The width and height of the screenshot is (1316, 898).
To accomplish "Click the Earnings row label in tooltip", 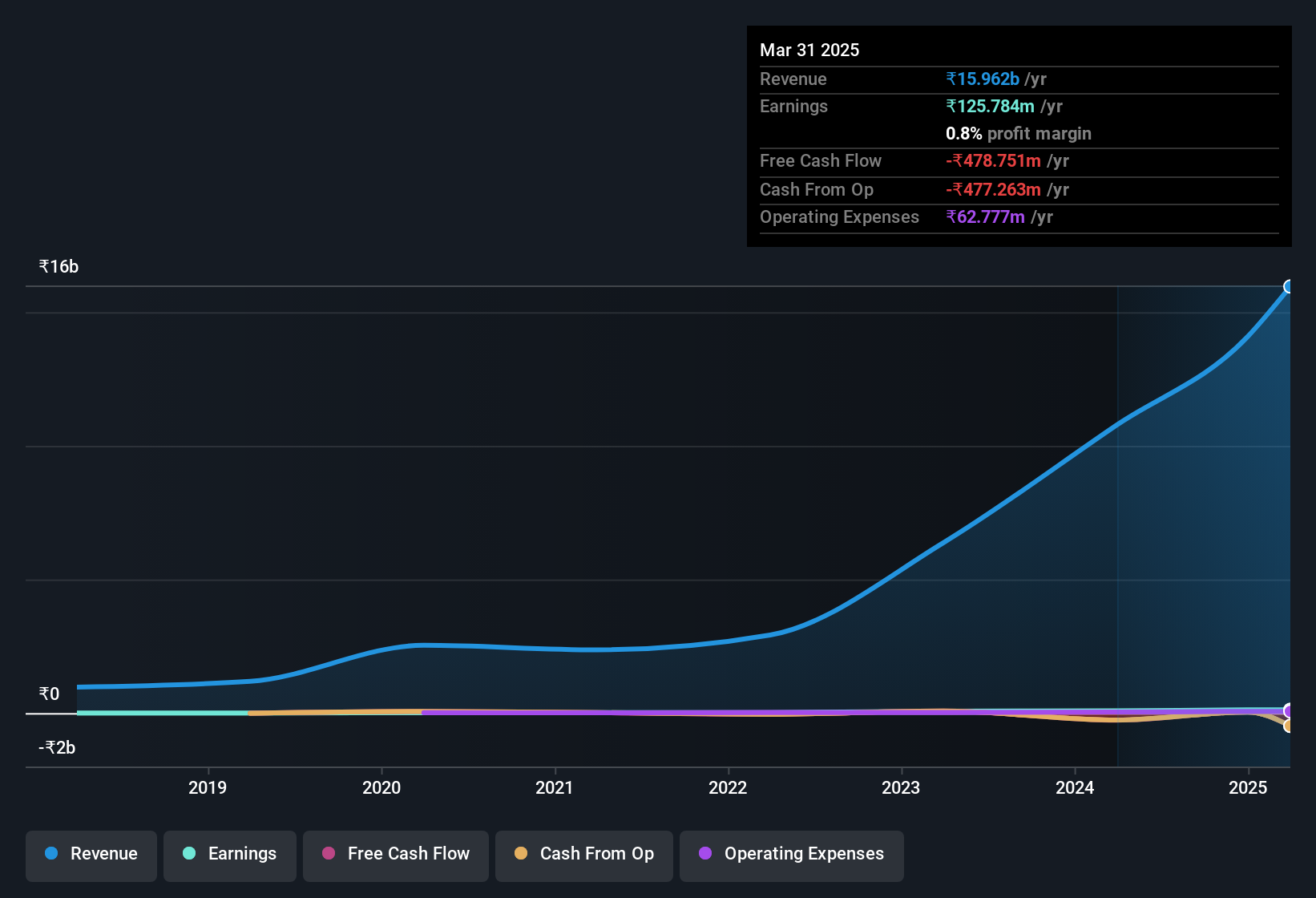I will 793,107.
